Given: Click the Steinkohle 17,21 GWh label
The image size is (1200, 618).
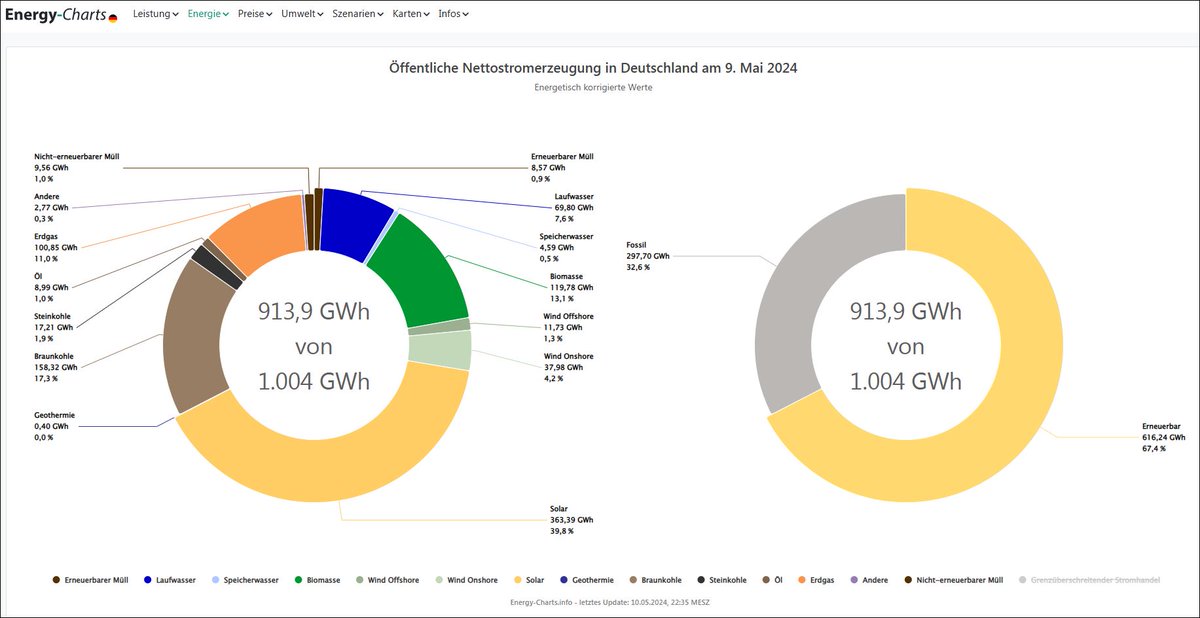Looking at the screenshot, I should [54, 327].
